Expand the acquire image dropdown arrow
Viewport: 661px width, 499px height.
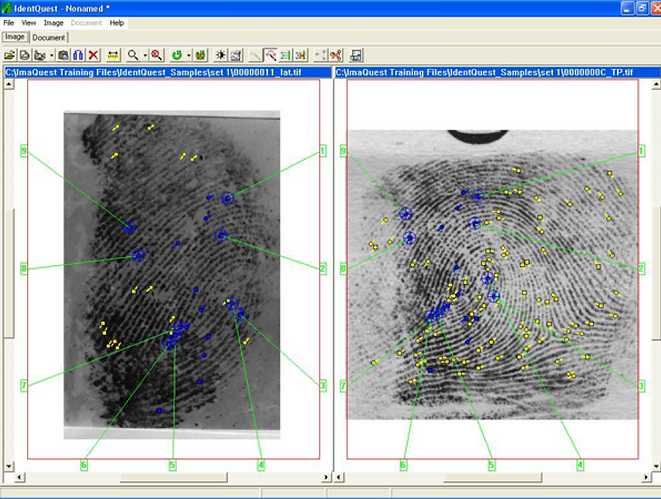pos(51,55)
